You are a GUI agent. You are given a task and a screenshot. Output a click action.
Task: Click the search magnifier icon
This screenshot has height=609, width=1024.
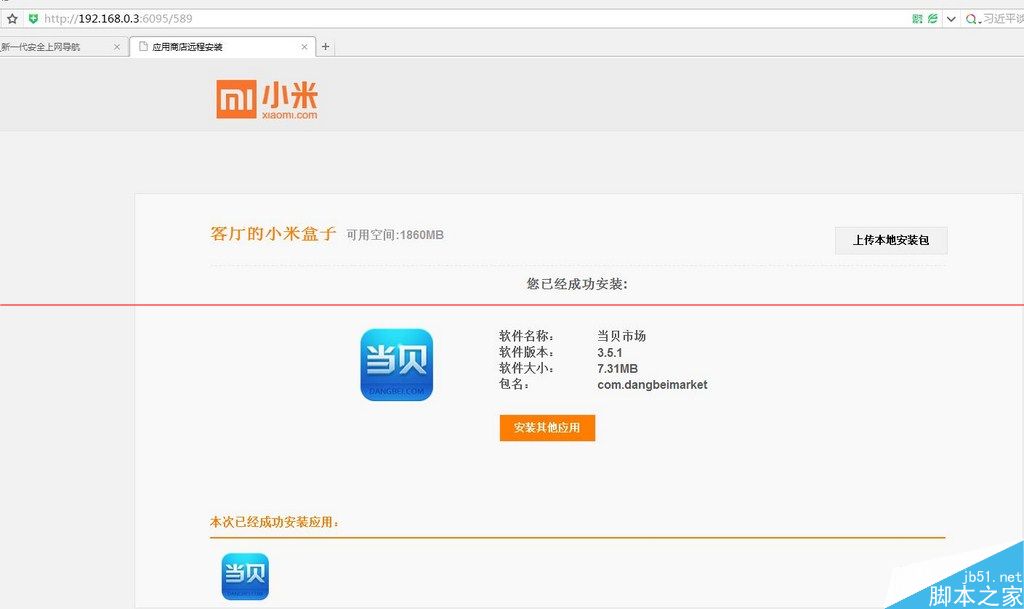click(x=972, y=19)
